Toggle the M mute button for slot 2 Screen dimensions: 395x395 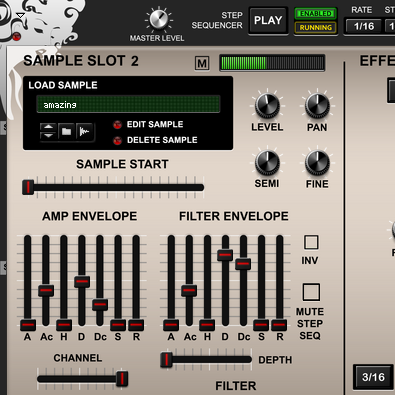[202, 63]
